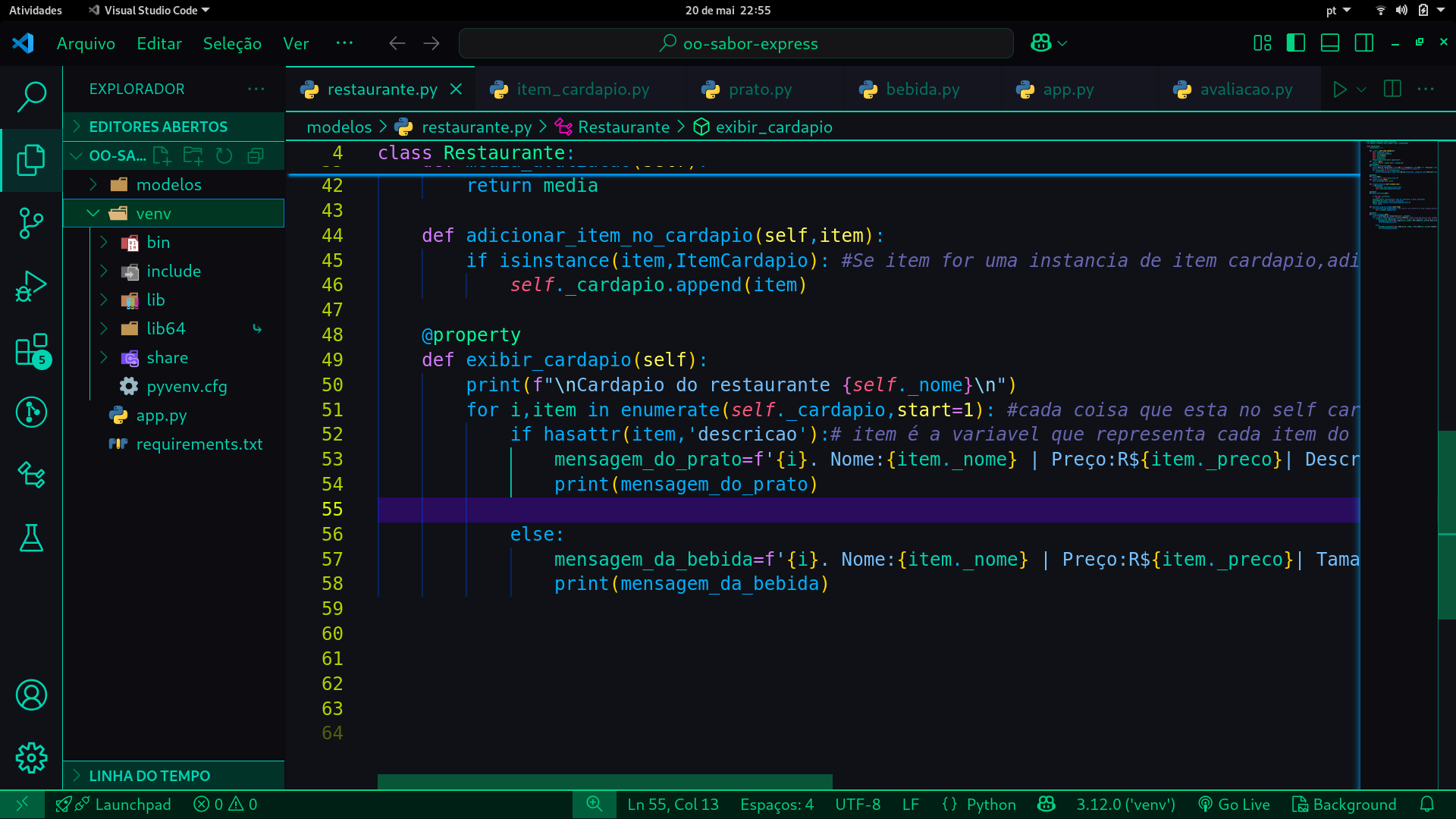The height and width of the screenshot is (819, 1456).
Task: Open the editor More Actions ellipsis
Action: pyautogui.click(x=1426, y=89)
